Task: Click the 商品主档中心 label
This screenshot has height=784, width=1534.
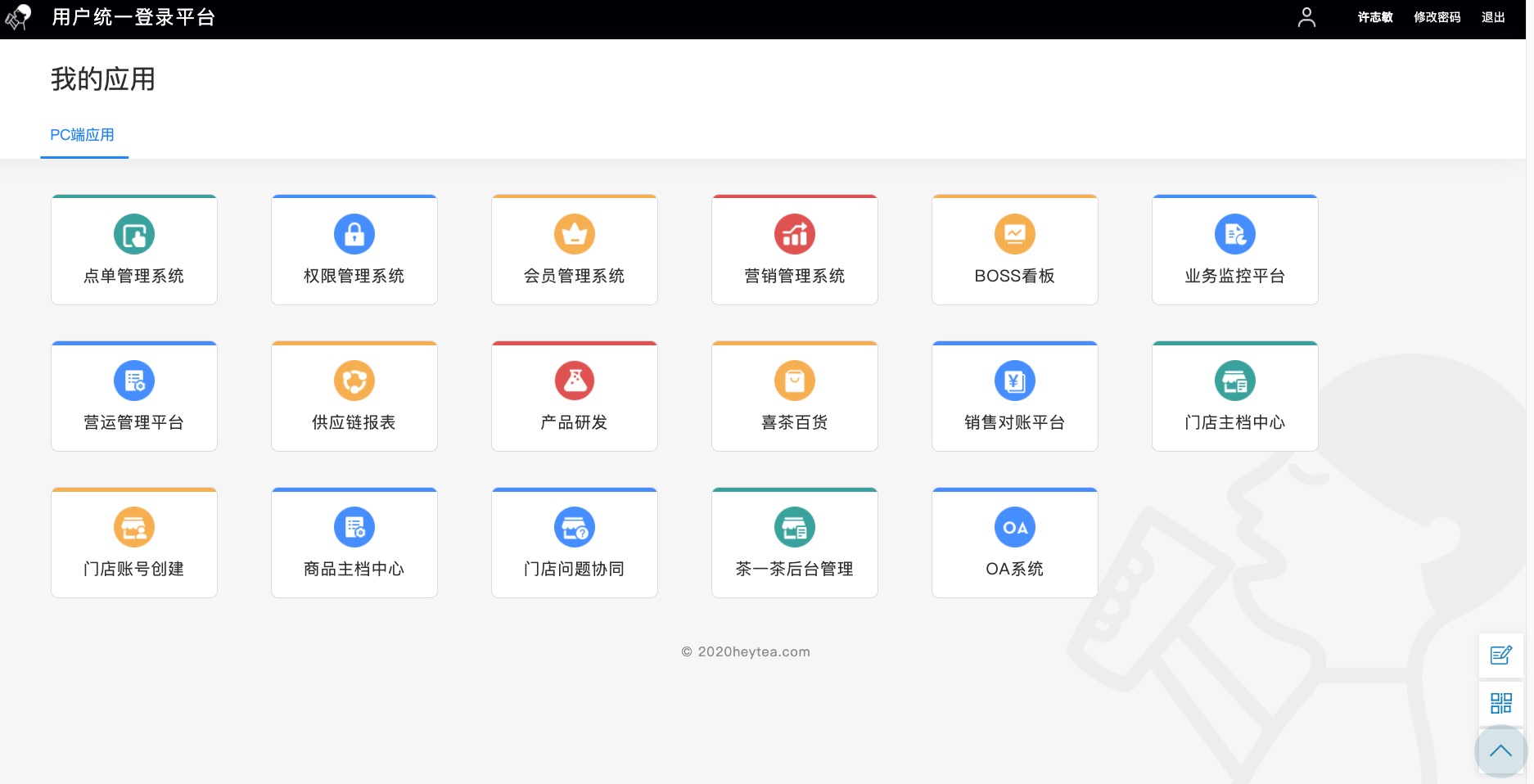Action: 354,569
